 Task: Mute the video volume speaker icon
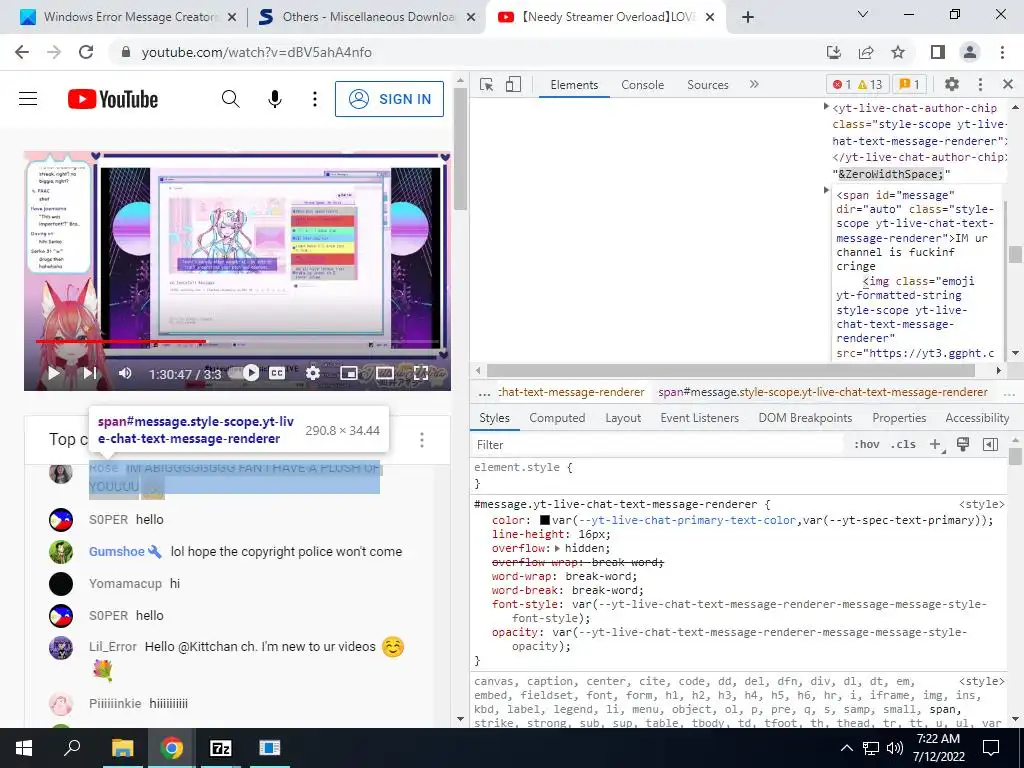coord(125,373)
